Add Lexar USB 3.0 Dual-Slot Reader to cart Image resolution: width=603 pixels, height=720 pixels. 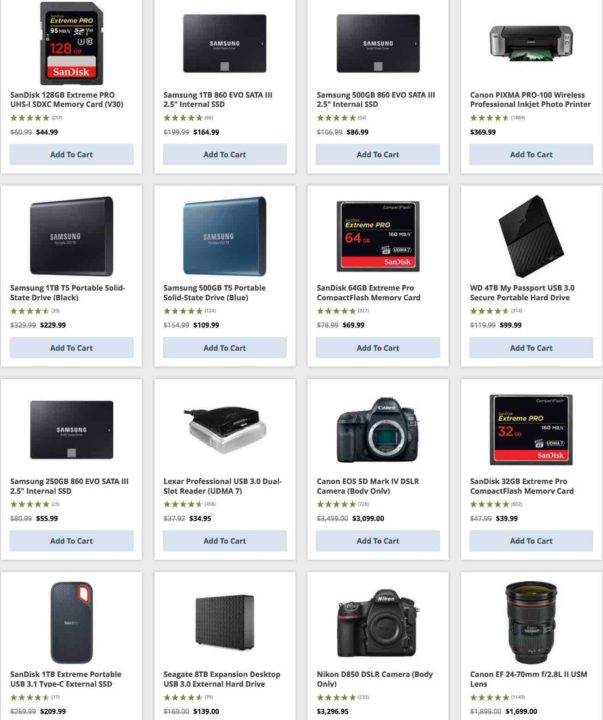[225, 541]
